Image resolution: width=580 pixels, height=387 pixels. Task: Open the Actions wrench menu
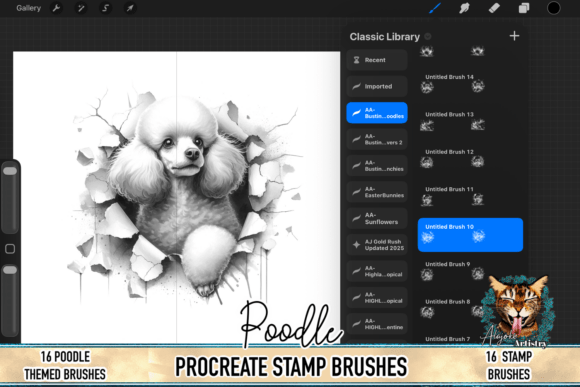point(56,8)
